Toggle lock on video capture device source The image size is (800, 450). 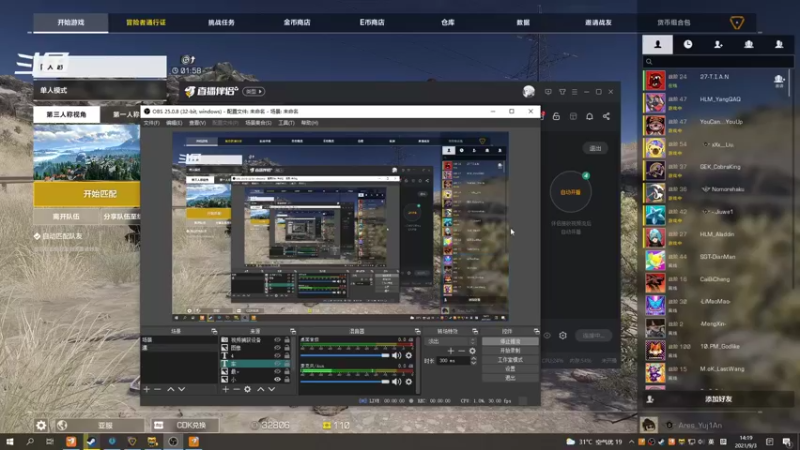click(x=287, y=340)
